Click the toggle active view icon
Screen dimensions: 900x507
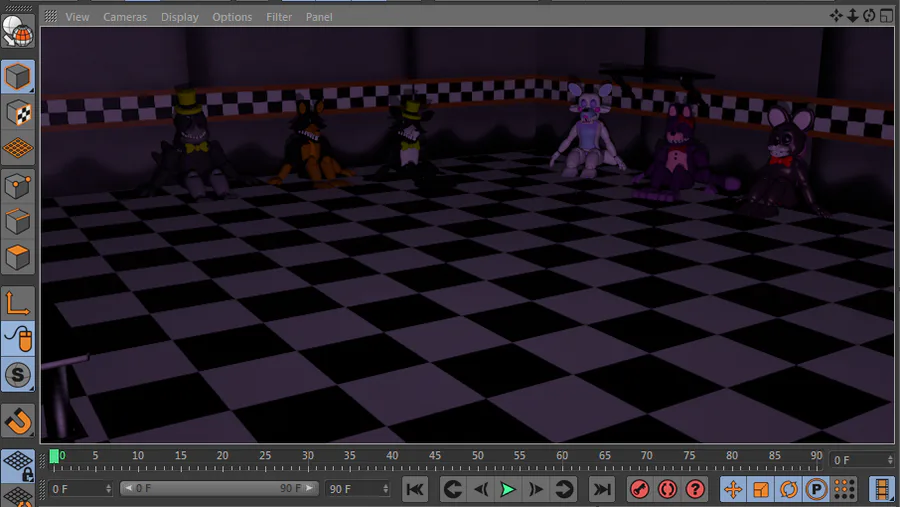coord(886,16)
